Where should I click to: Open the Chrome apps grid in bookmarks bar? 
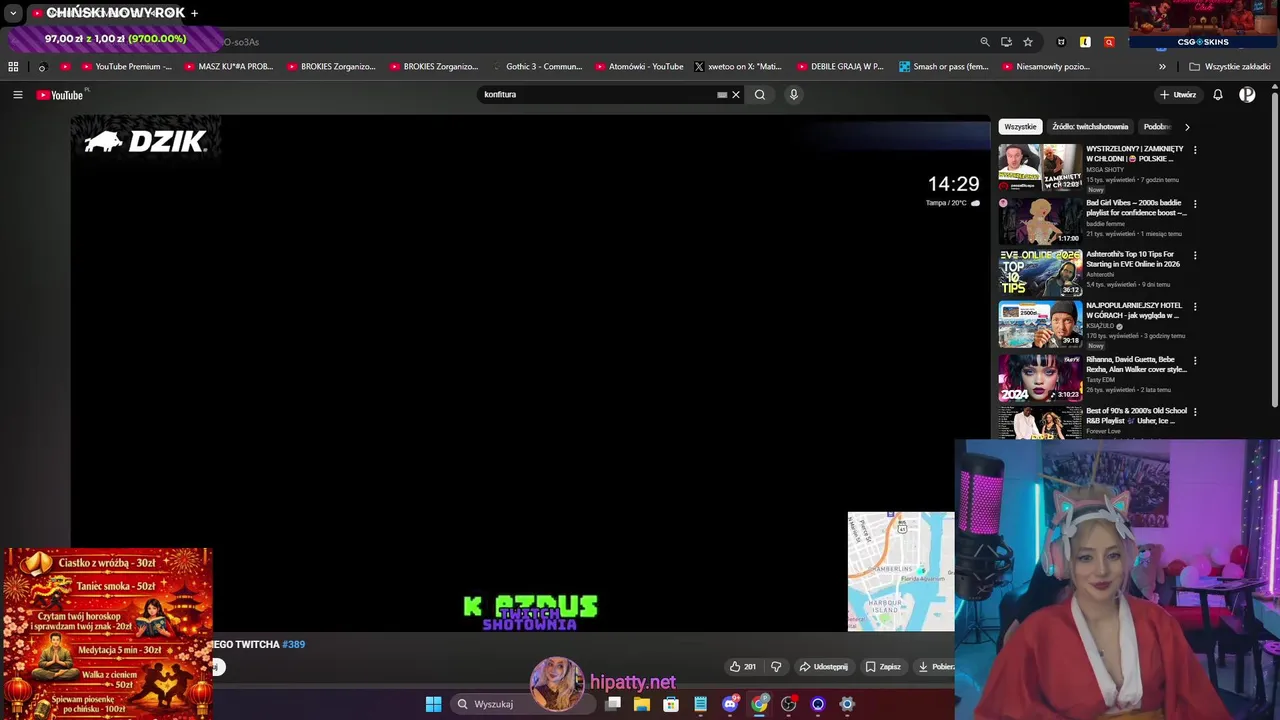[13, 67]
